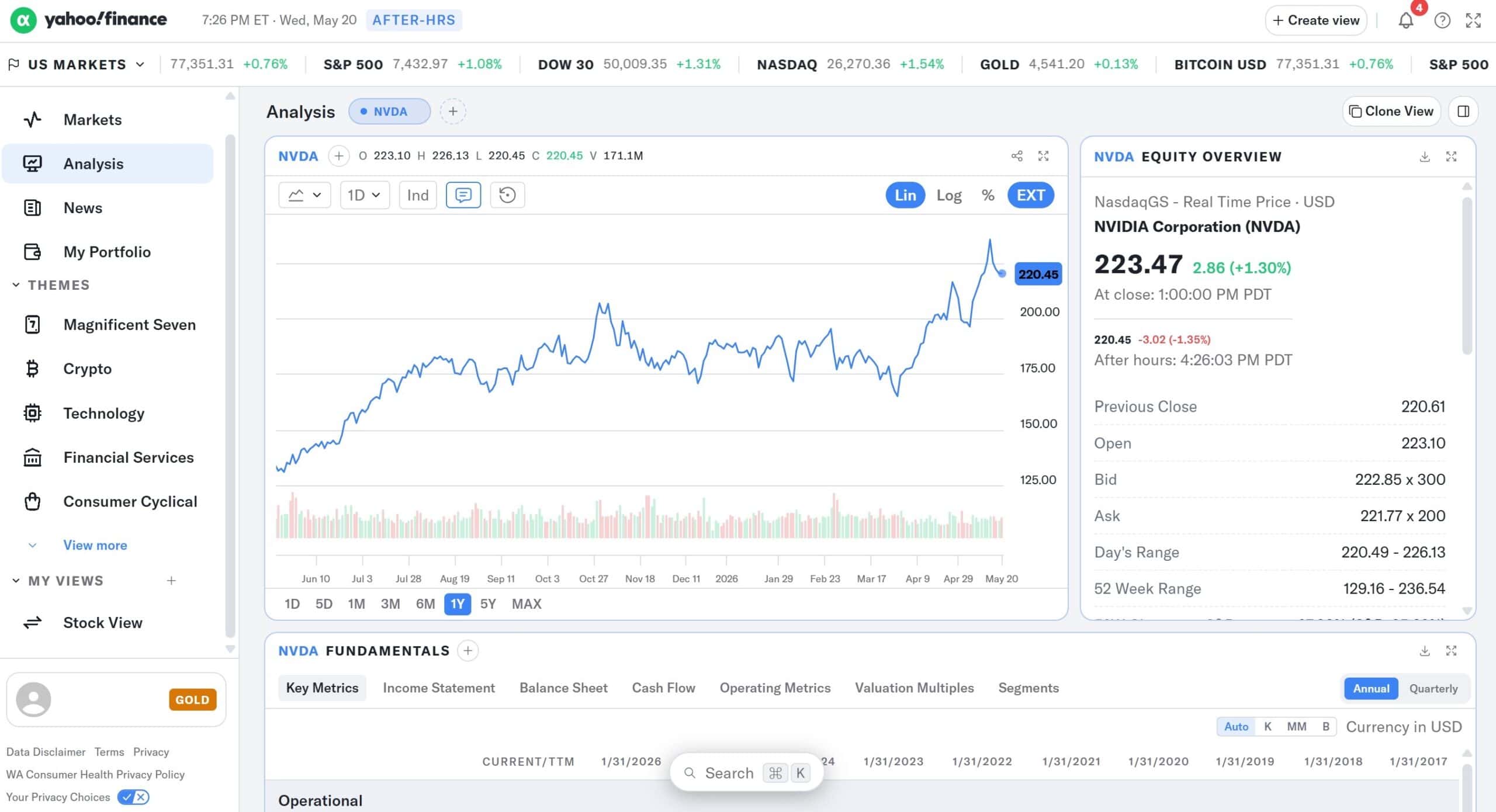Switch to the Valuation Multiples tab
This screenshot has width=1496, height=812.
pyautogui.click(x=914, y=688)
